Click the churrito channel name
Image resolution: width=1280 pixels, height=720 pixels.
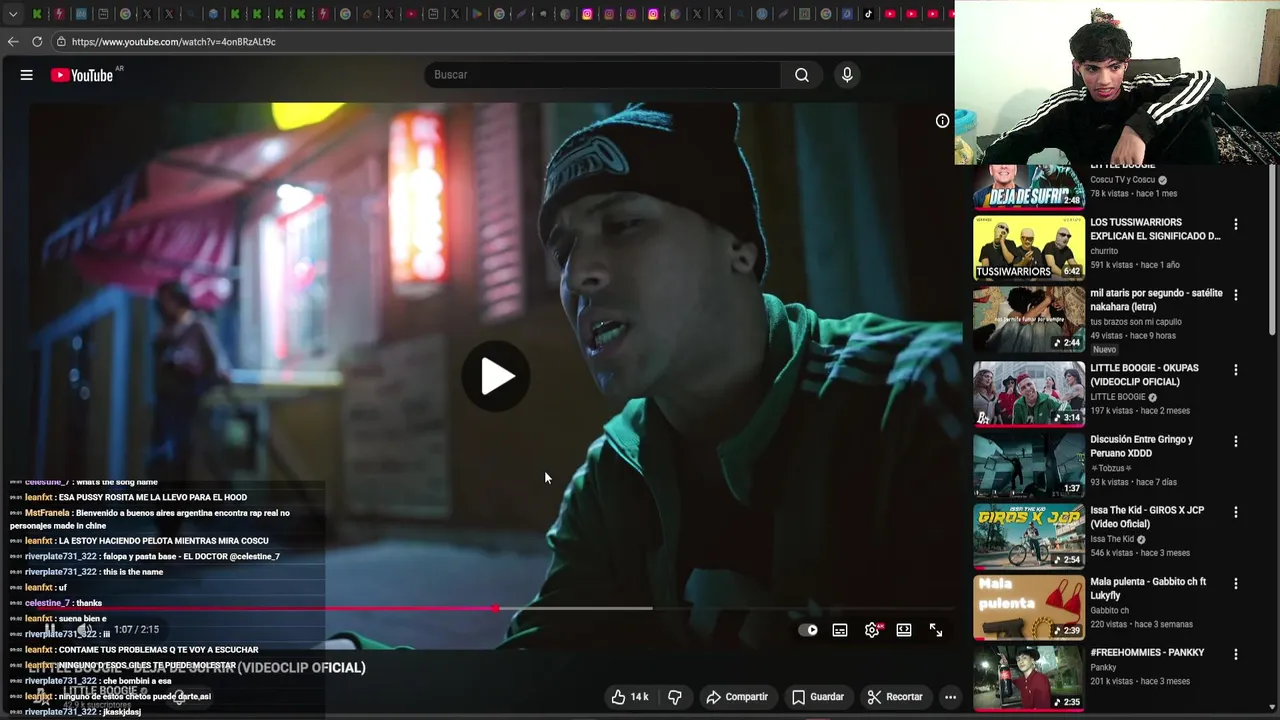(x=1104, y=251)
